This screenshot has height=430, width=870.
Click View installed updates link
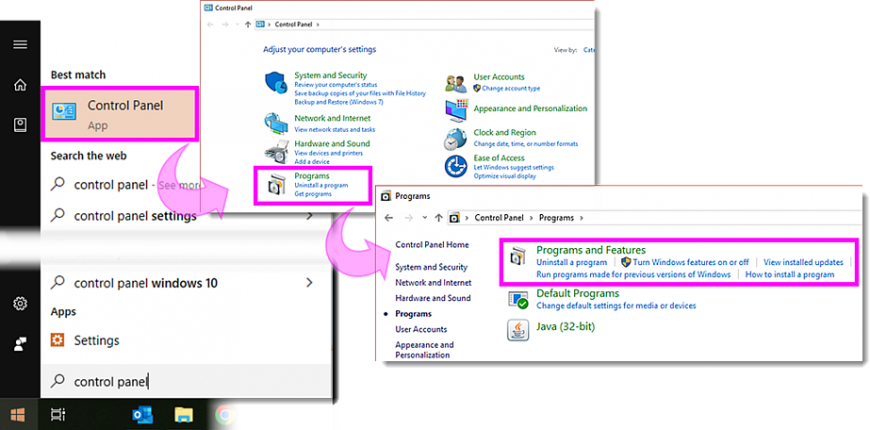click(803, 262)
